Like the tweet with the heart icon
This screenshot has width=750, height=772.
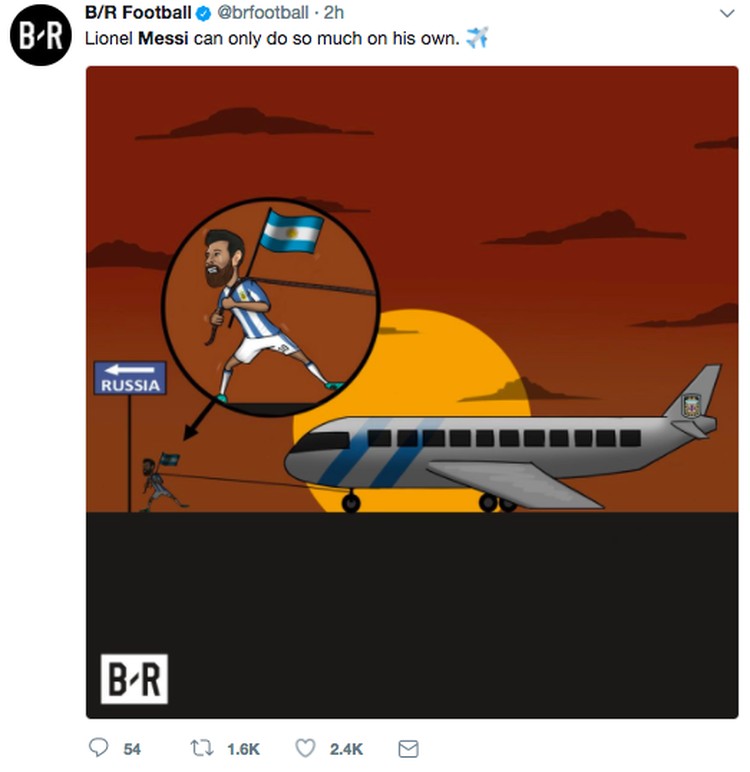pyautogui.click(x=305, y=748)
